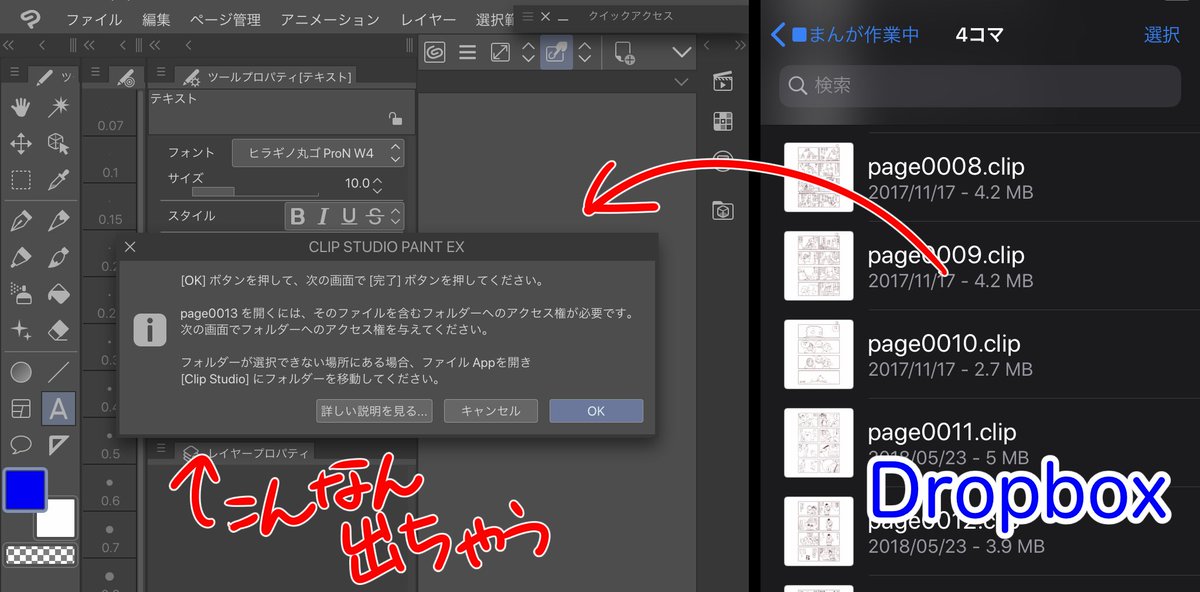Toggle Underline text style

coord(349,216)
